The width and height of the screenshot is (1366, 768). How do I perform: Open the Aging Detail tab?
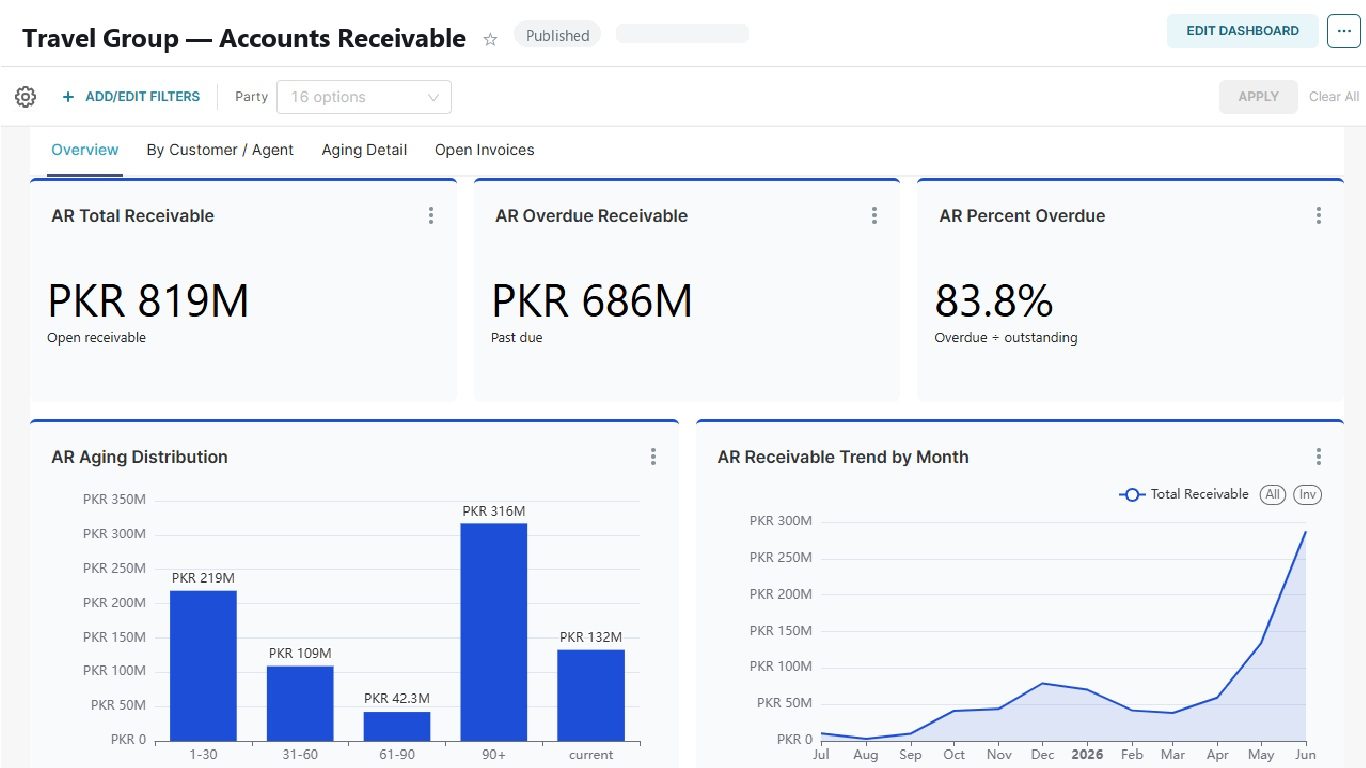[364, 150]
